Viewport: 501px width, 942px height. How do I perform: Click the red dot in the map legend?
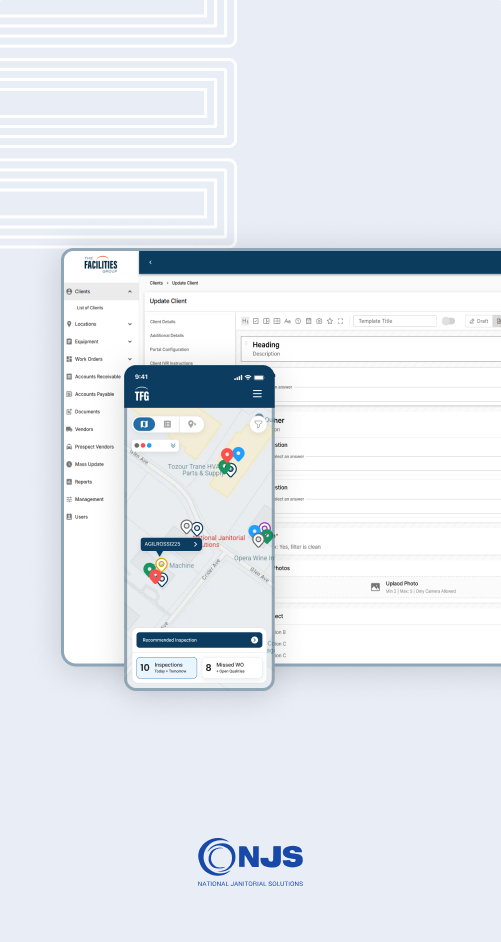tap(143, 446)
